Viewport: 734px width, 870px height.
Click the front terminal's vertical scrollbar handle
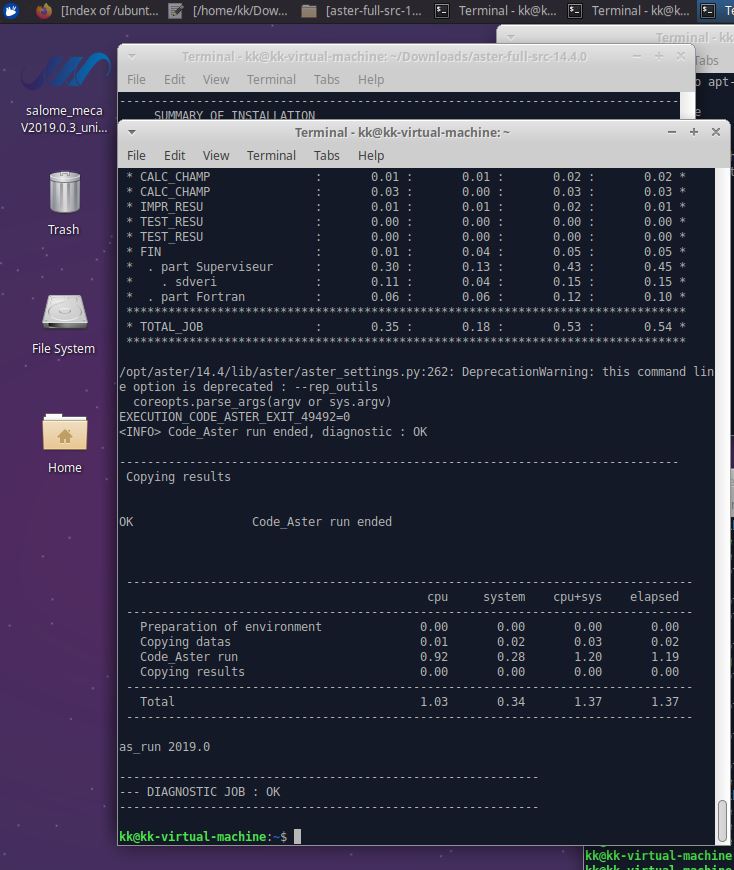(722, 820)
